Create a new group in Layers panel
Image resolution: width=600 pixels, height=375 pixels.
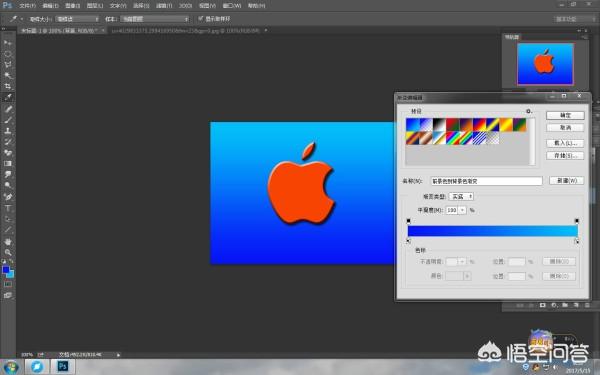[565, 305]
